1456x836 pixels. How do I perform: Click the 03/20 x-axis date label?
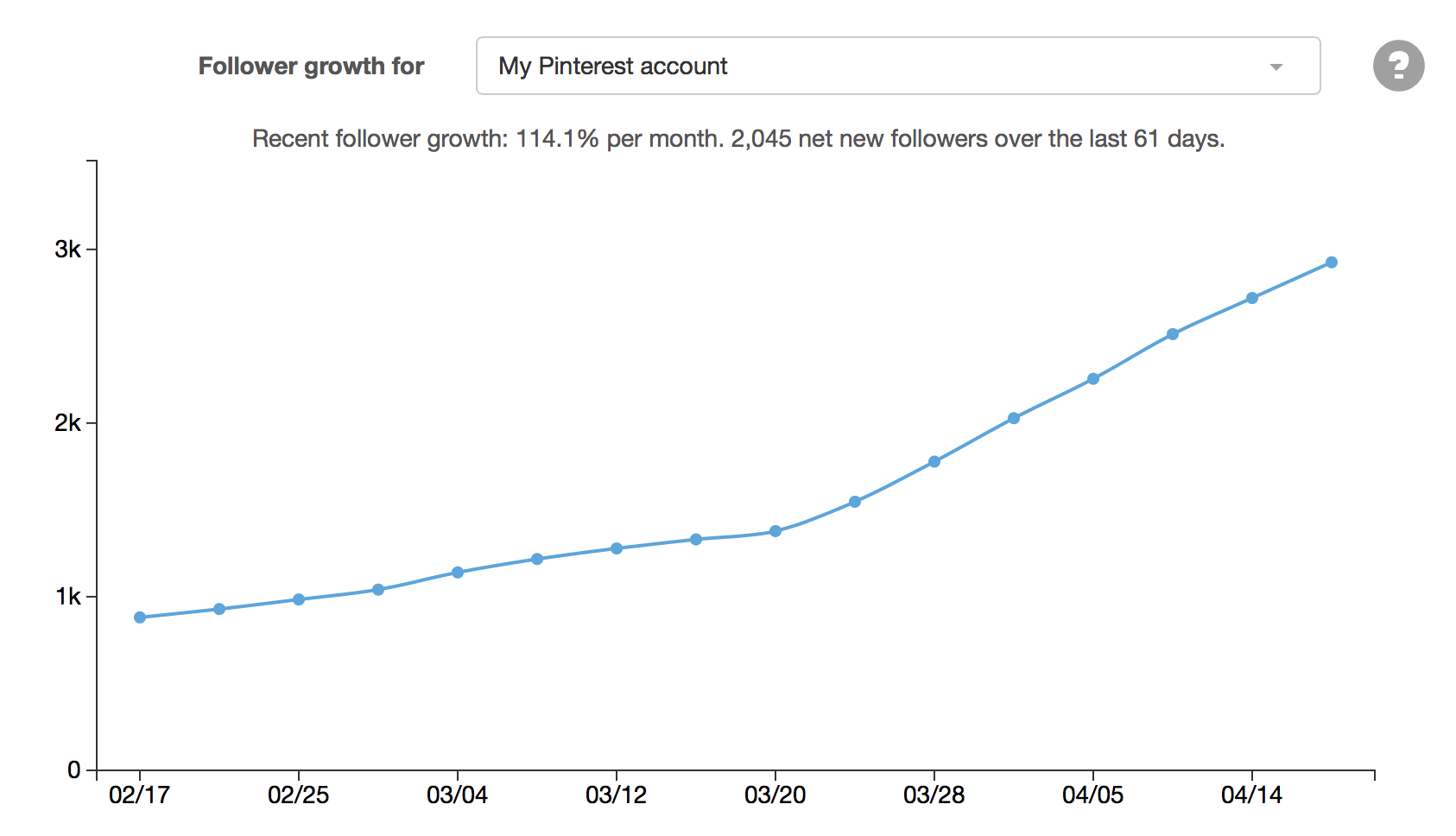coord(775,795)
